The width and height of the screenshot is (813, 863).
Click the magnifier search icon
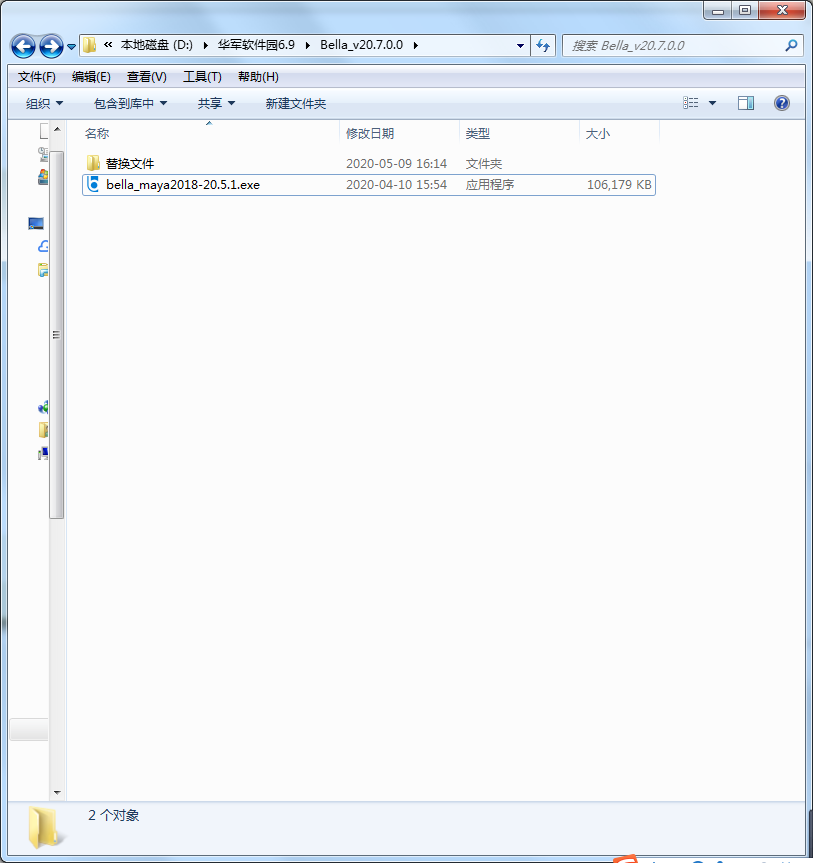click(x=792, y=46)
